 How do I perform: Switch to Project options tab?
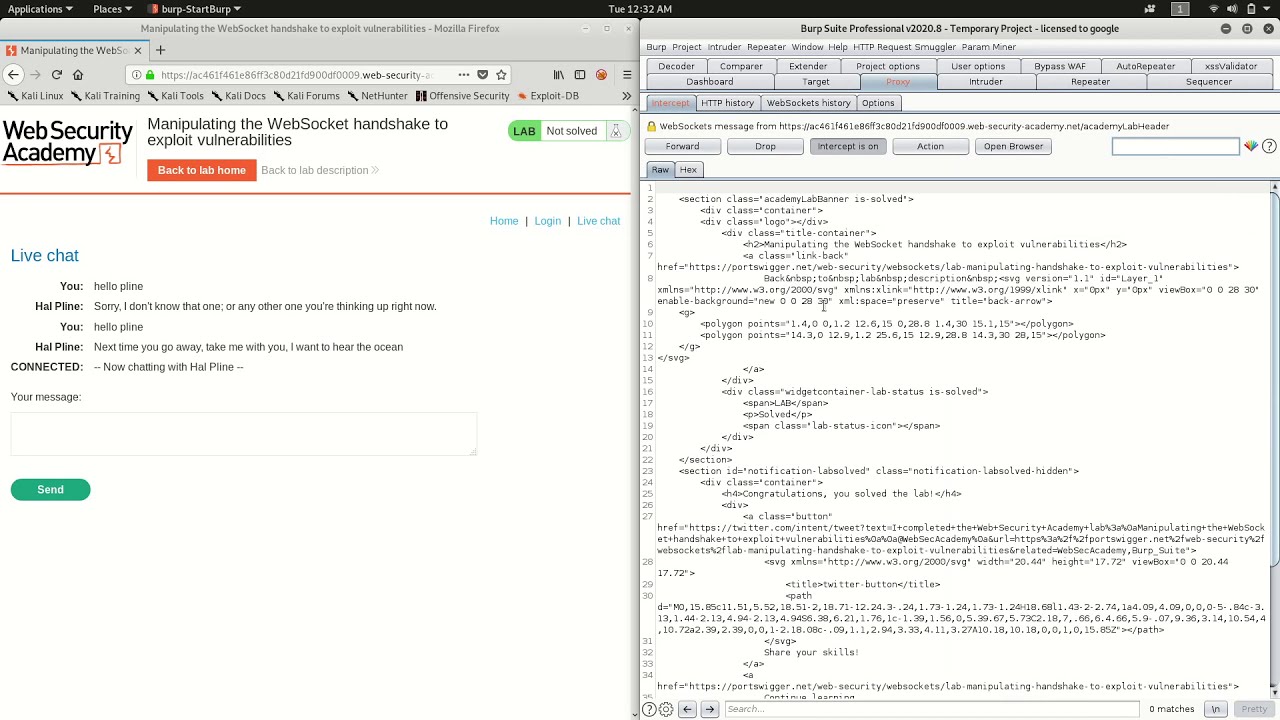click(x=888, y=66)
